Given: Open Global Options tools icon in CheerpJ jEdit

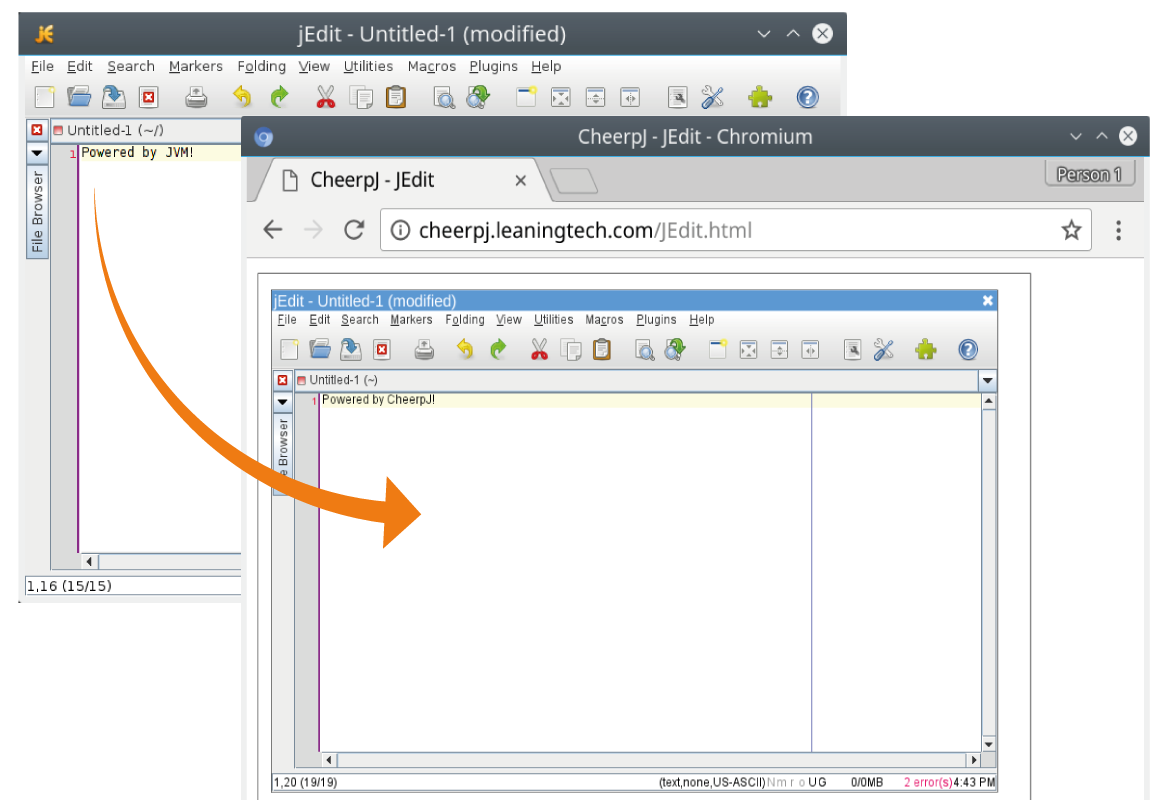Looking at the screenshot, I should 883,350.
